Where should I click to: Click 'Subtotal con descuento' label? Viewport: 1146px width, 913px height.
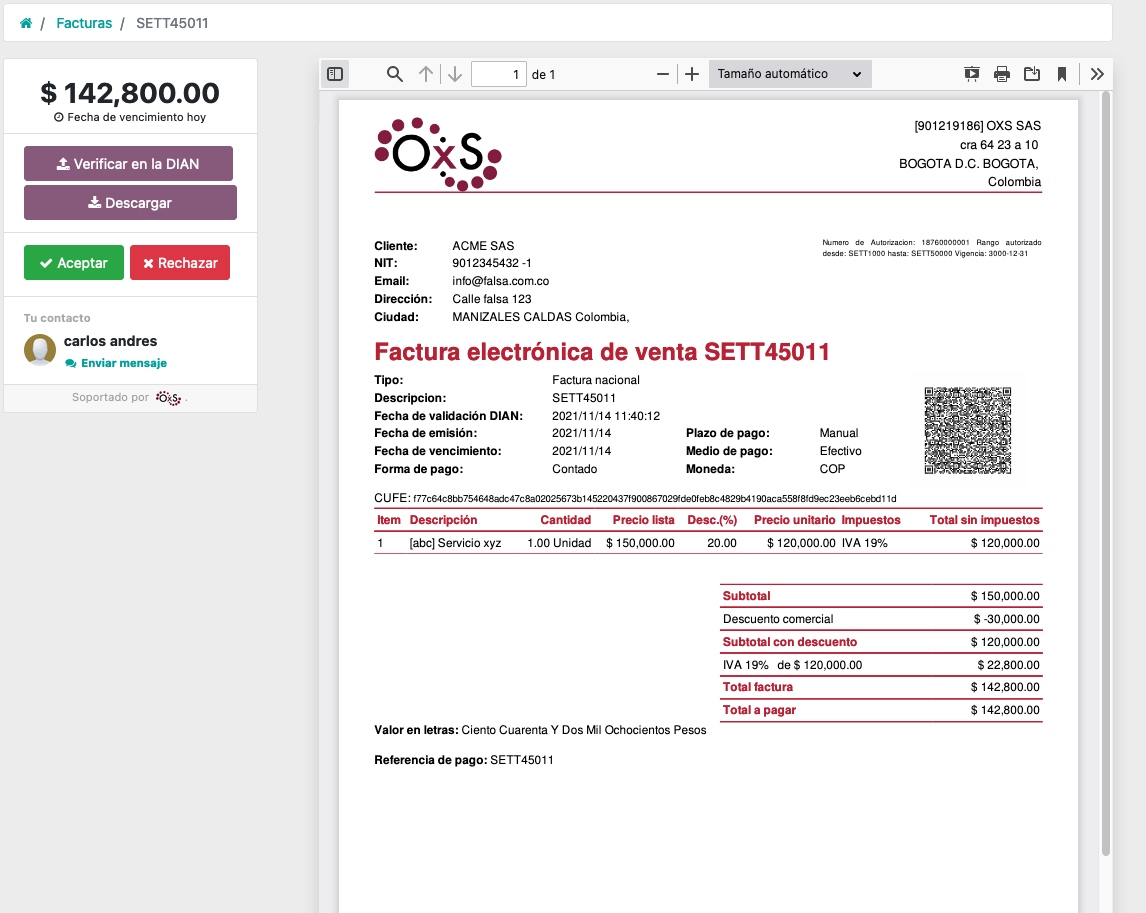click(x=790, y=642)
